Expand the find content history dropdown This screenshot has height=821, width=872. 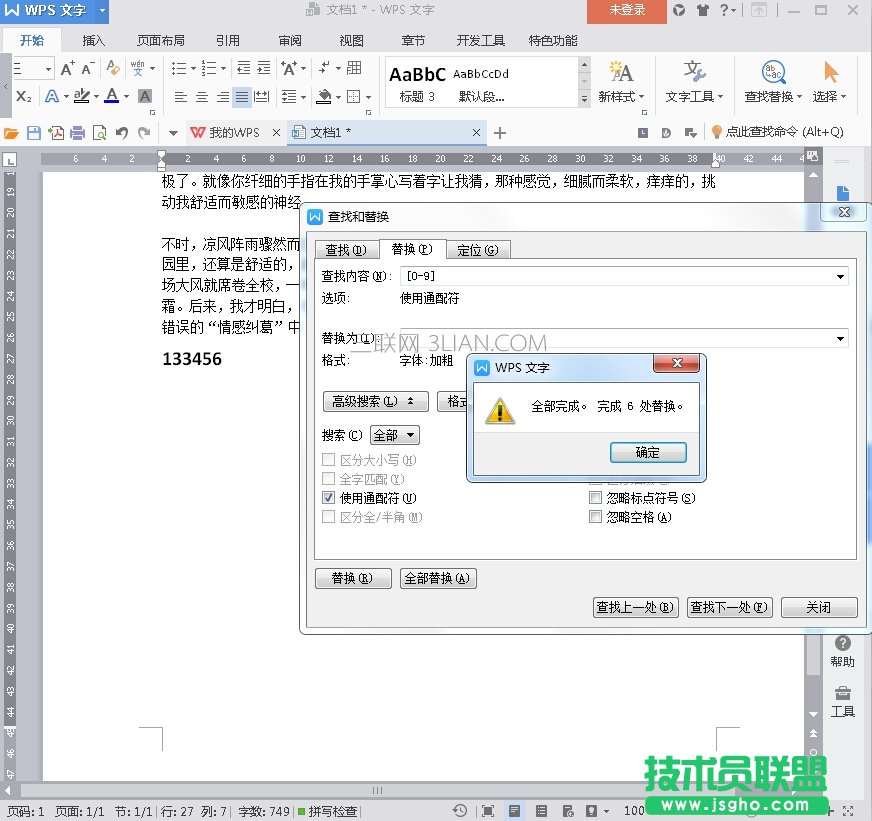pyautogui.click(x=839, y=277)
